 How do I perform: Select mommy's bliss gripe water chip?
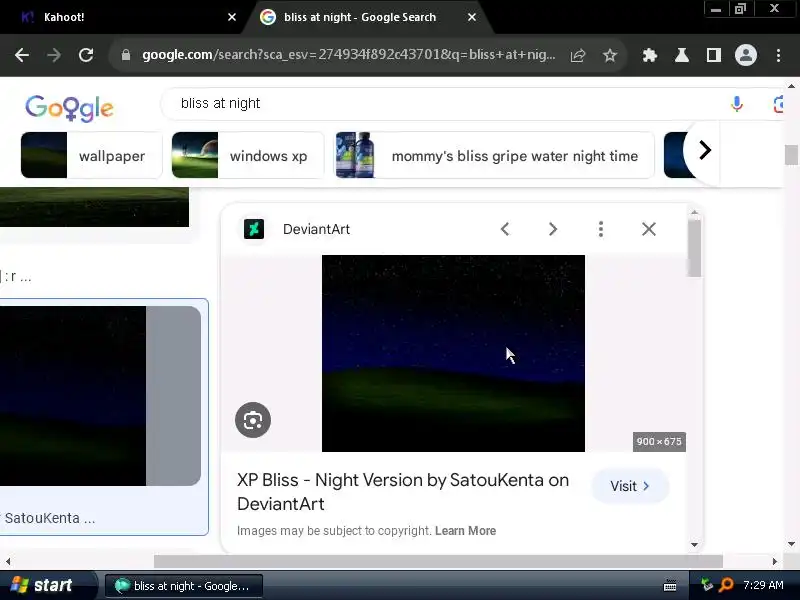(494, 156)
